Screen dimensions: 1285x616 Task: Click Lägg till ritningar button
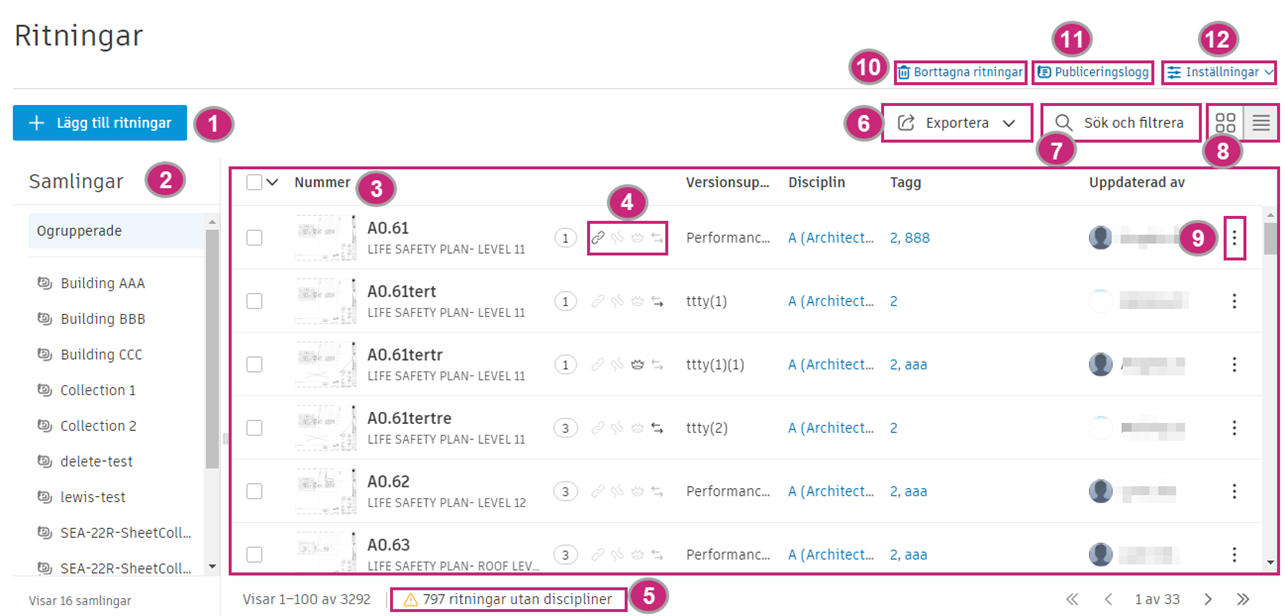pyautogui.click(x=100, y=123)
